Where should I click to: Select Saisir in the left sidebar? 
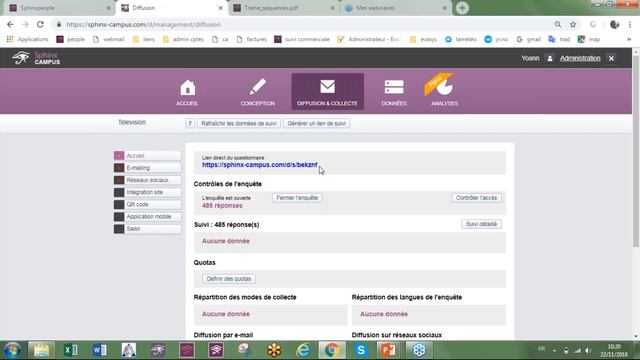pyautogui.click(x=147, y=229)
